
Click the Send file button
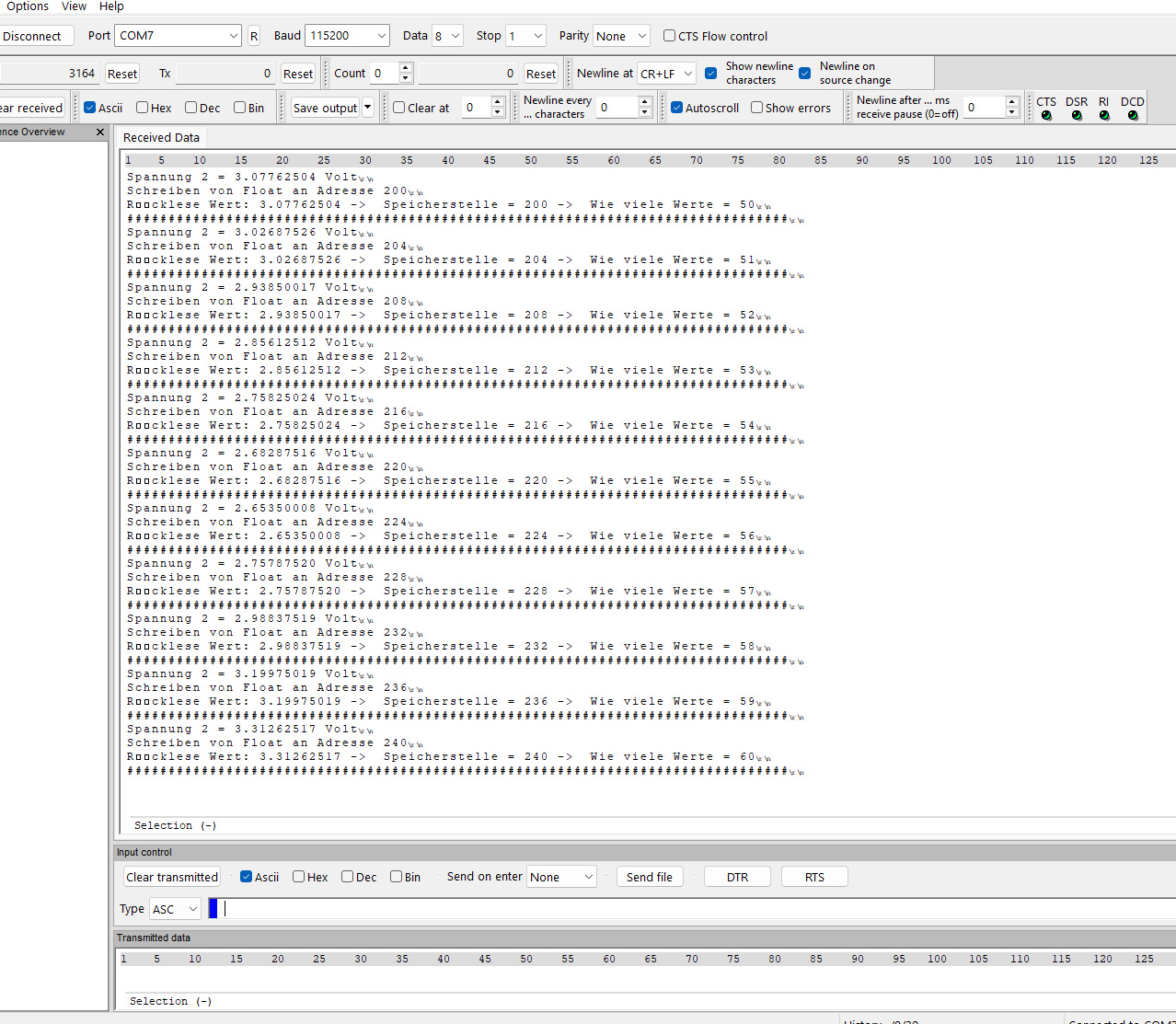[650, 876]
